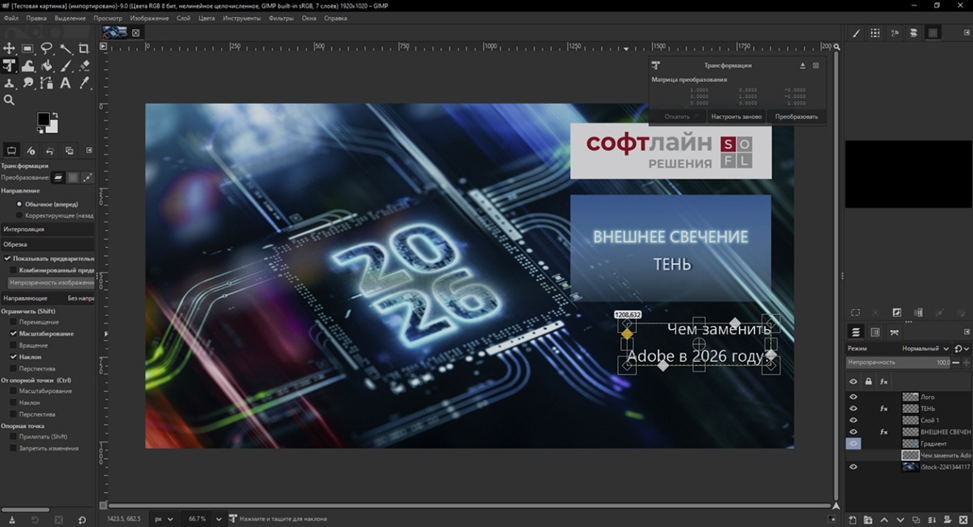This screenshot has width=973, height=527.
Task: Save tool preset in tool options
Action: [x=11, y=520]
